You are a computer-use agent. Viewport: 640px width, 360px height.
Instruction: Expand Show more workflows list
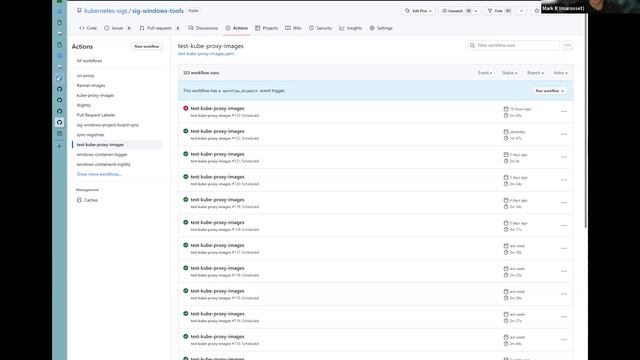[x=99, y=174]
